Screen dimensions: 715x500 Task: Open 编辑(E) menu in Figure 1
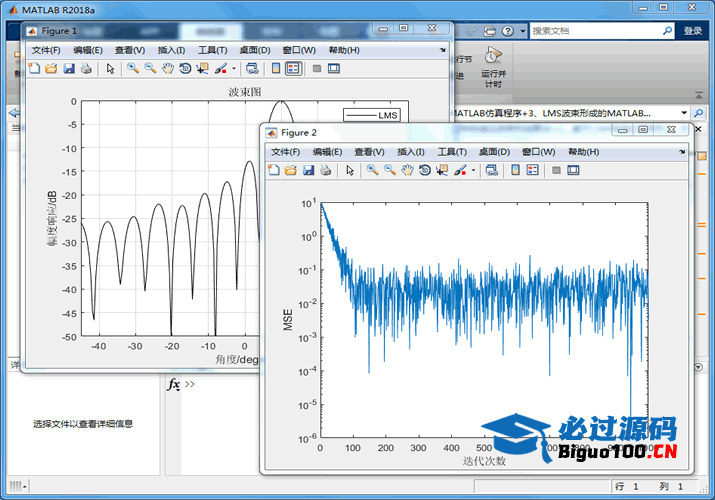coord(88,50)
